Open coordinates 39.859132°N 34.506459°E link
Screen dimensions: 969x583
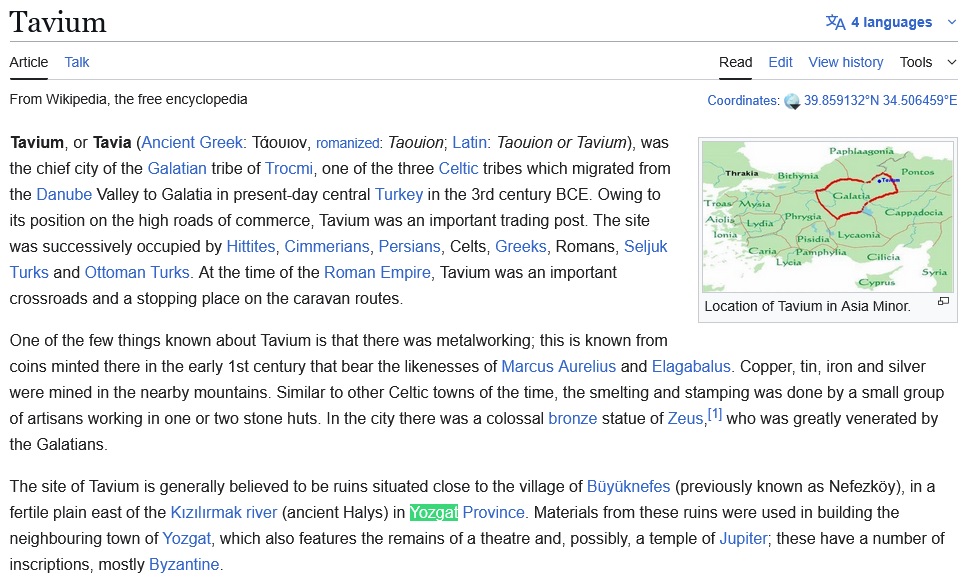[x=881, y=101]
